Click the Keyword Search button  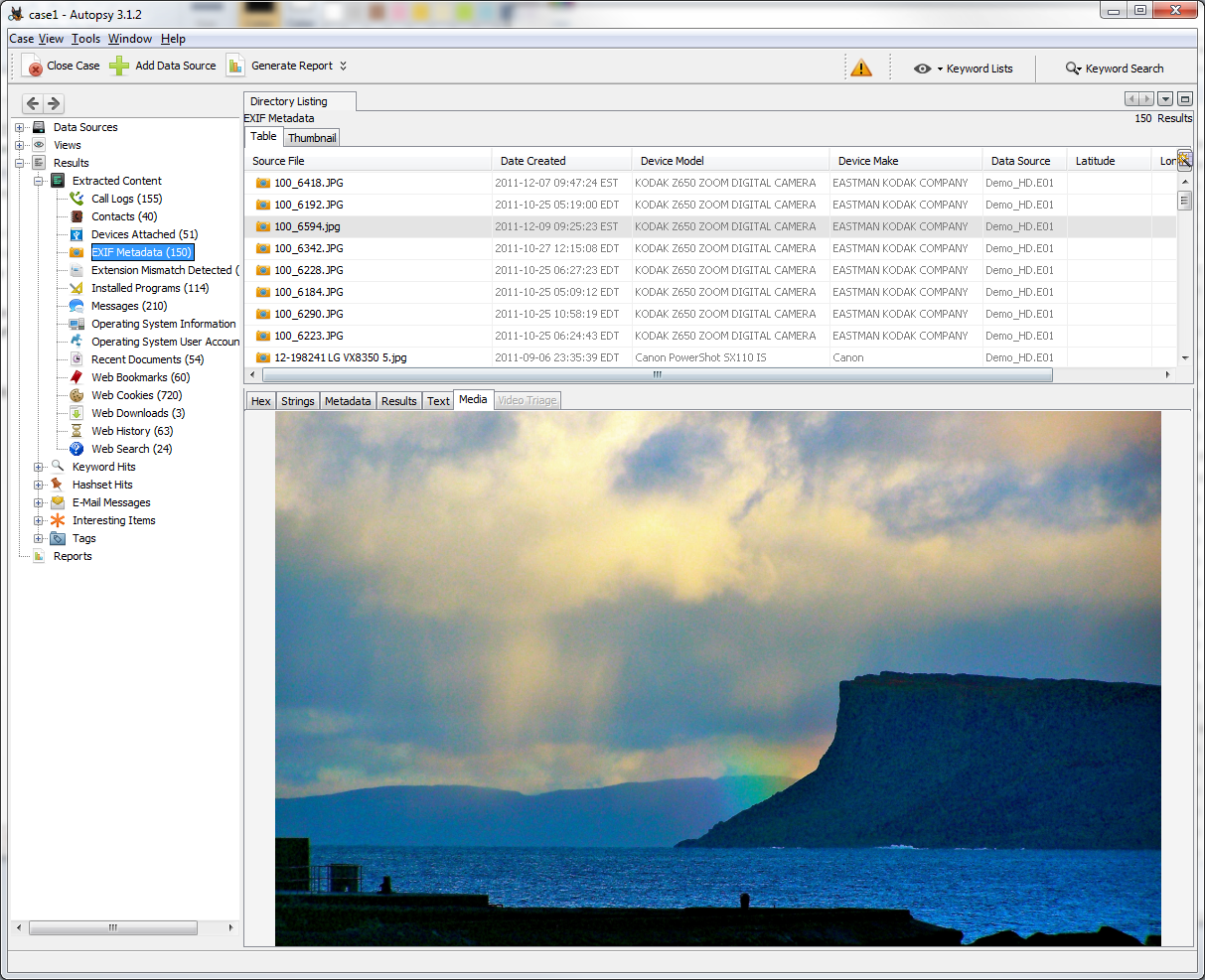[1115, 69]
